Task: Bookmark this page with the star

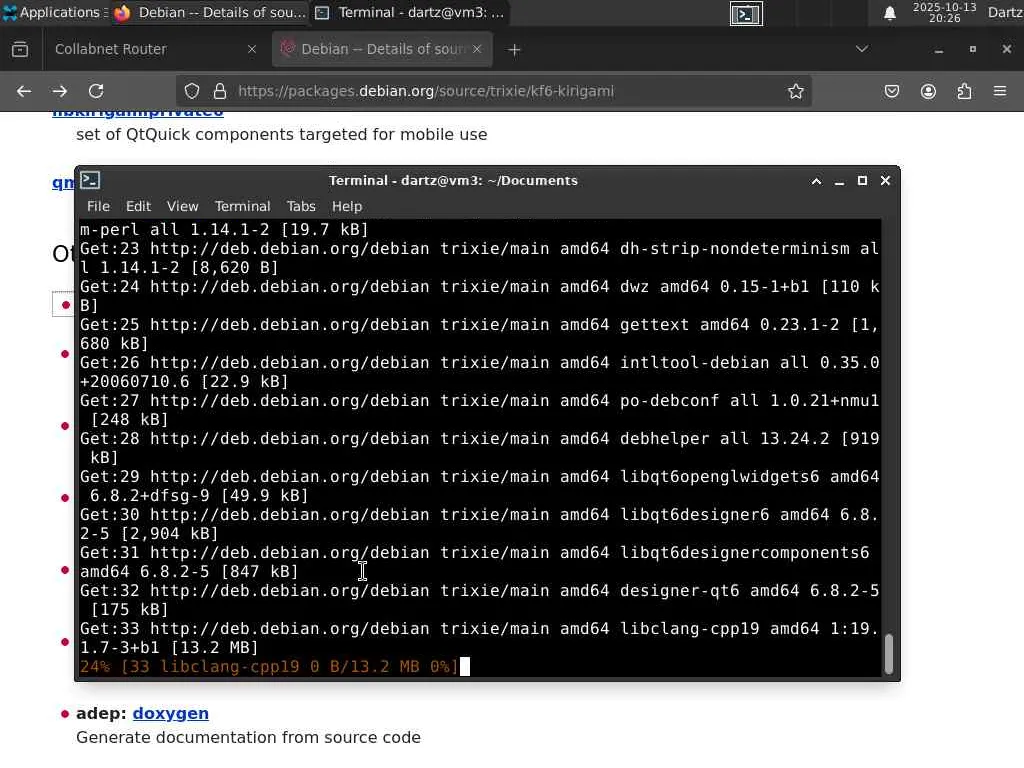Action: coord(795,91)
